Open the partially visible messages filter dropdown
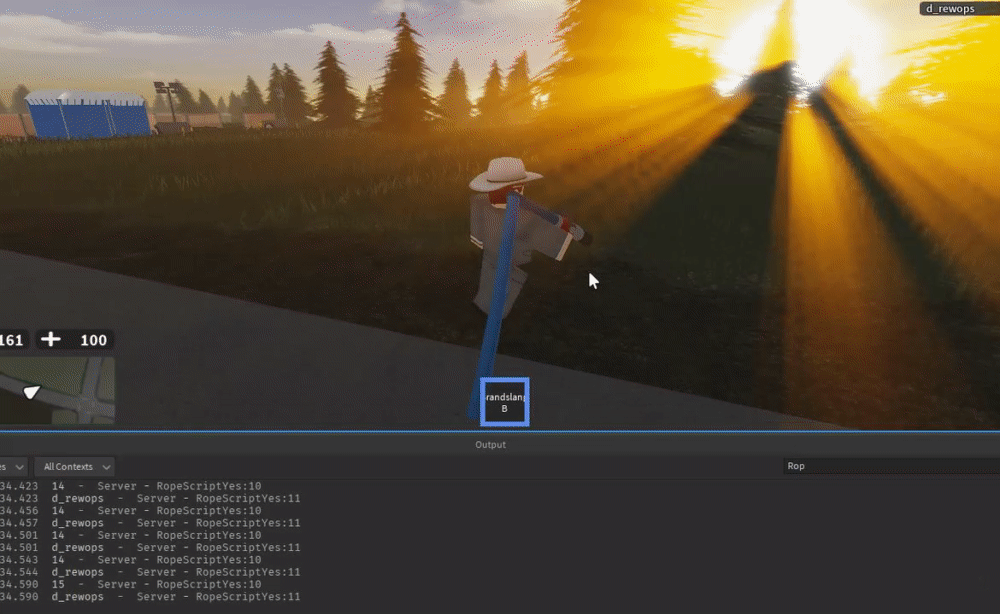Screen dimensions: 1000x614 (x=13, y=467)
